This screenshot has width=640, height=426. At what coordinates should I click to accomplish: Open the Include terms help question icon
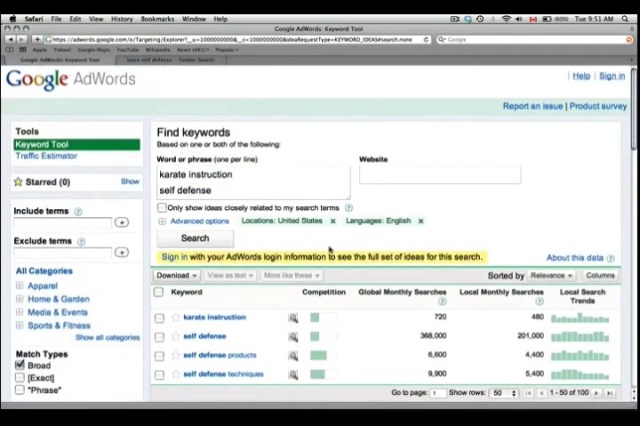click(x=78, y=211)
